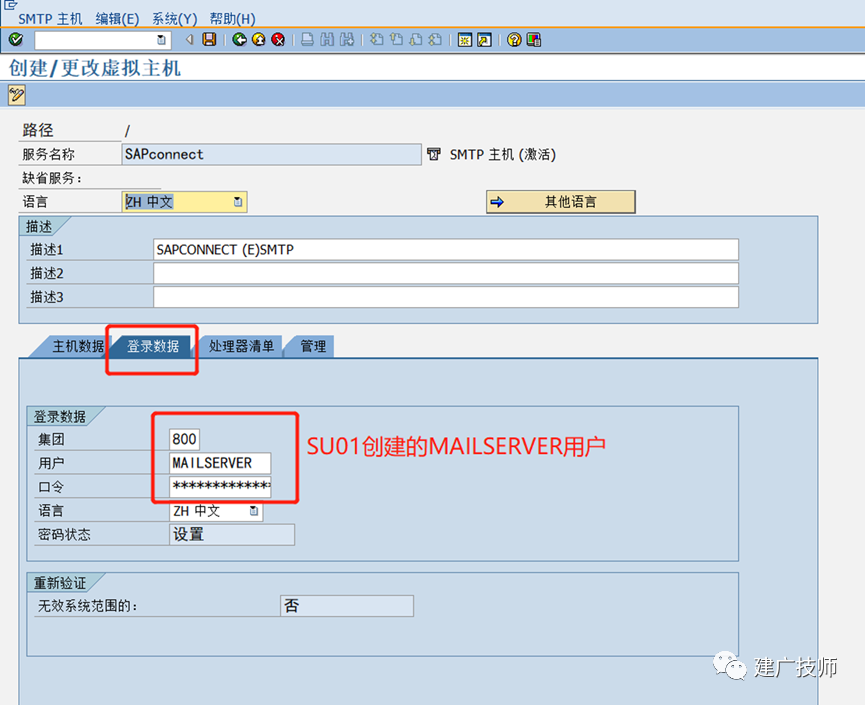The height and width of the screenshot is (705, 865).
Task: Open the SAP window system menu icon
Action: [10, 5]
